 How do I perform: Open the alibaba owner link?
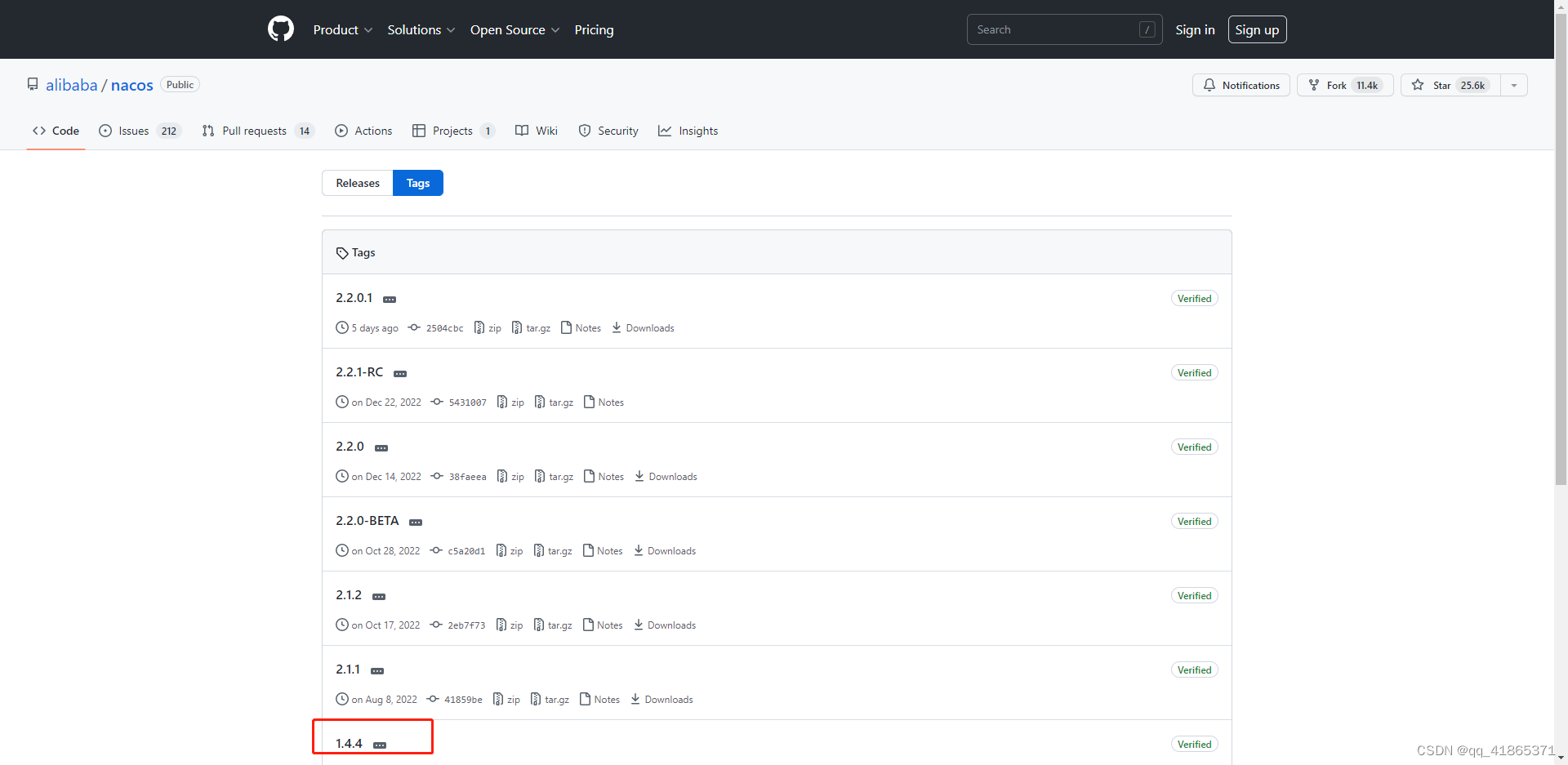[x=72, y=85]
